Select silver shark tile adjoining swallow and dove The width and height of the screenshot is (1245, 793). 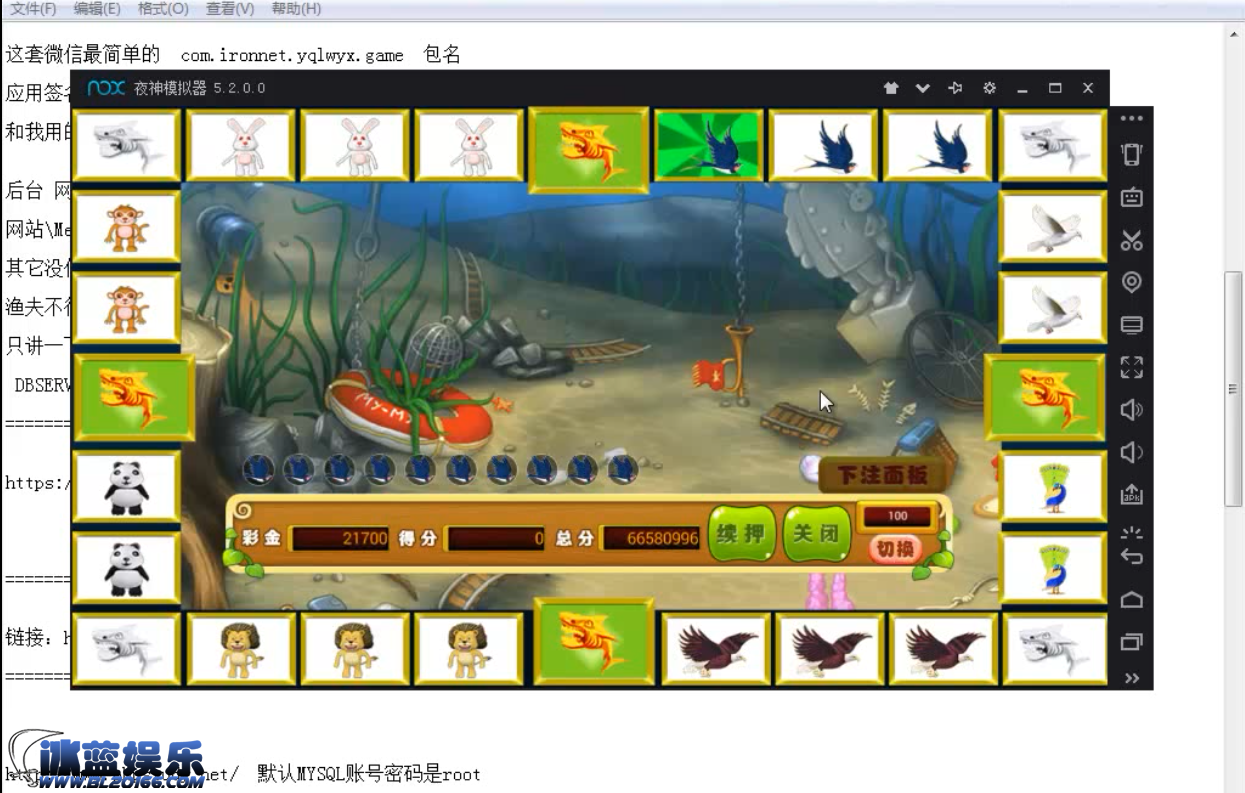1052,146
